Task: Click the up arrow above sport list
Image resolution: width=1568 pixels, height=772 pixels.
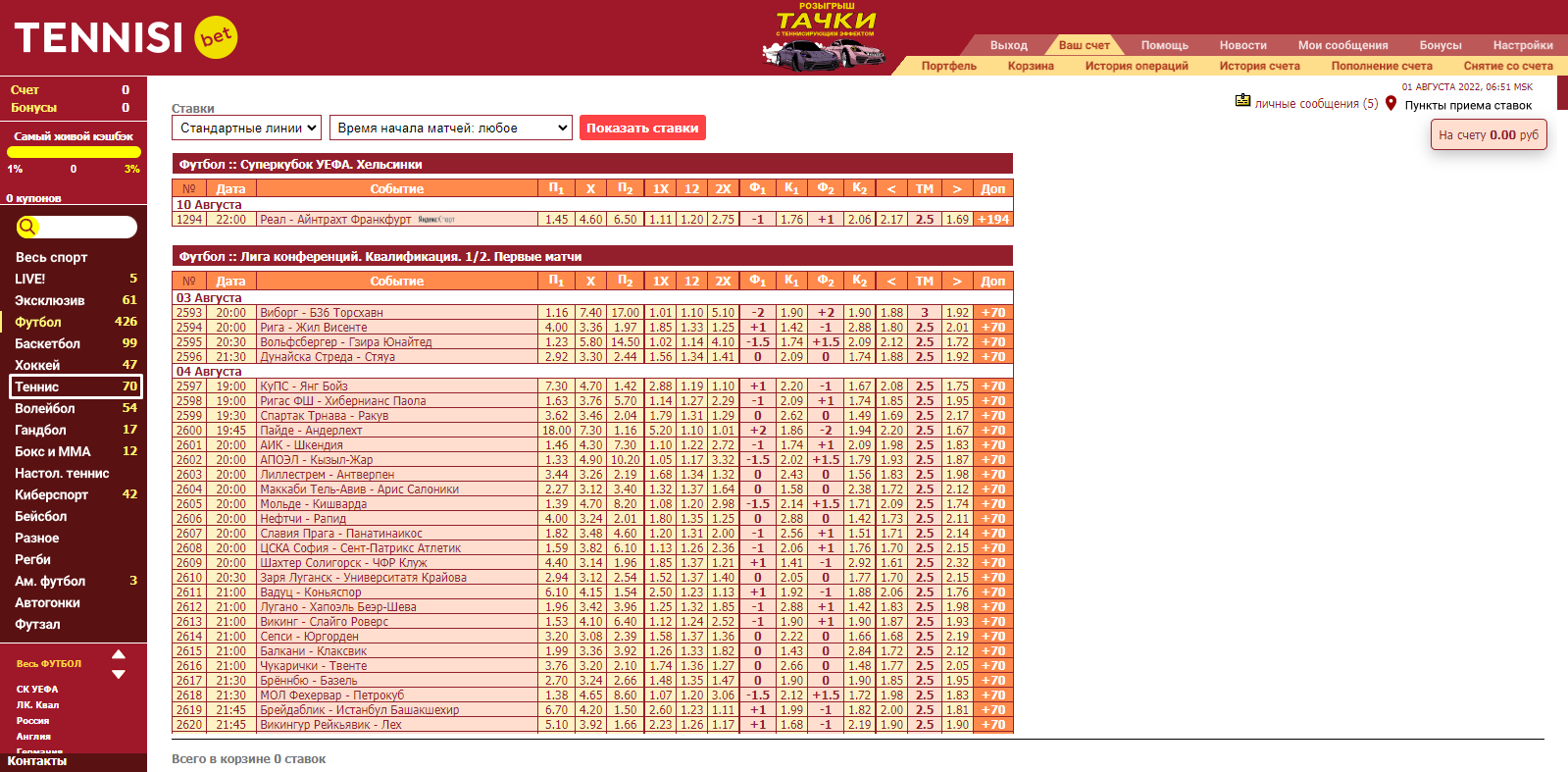Action: coord(119,654)
